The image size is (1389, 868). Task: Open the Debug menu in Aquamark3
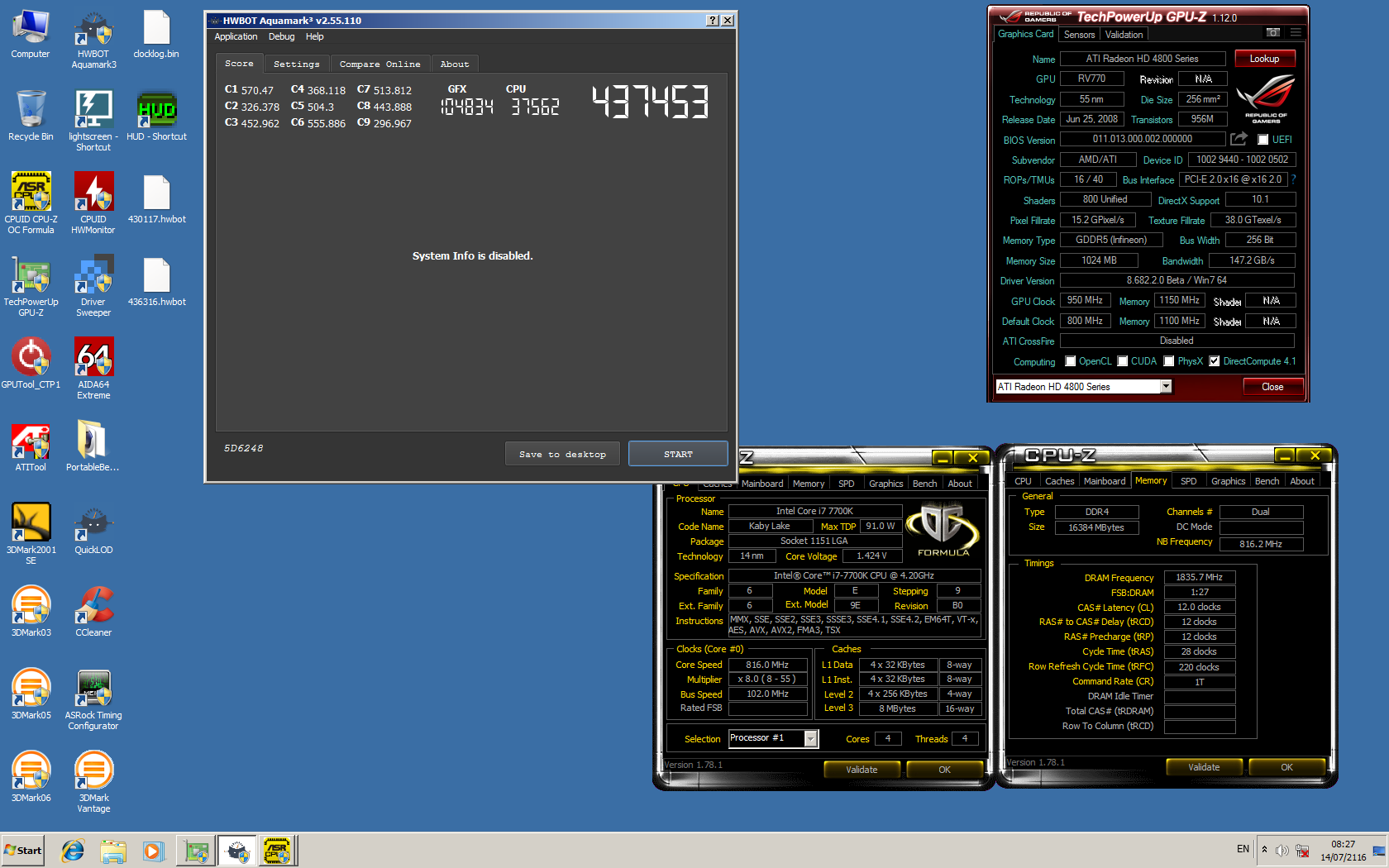click(x=281, y=36)
